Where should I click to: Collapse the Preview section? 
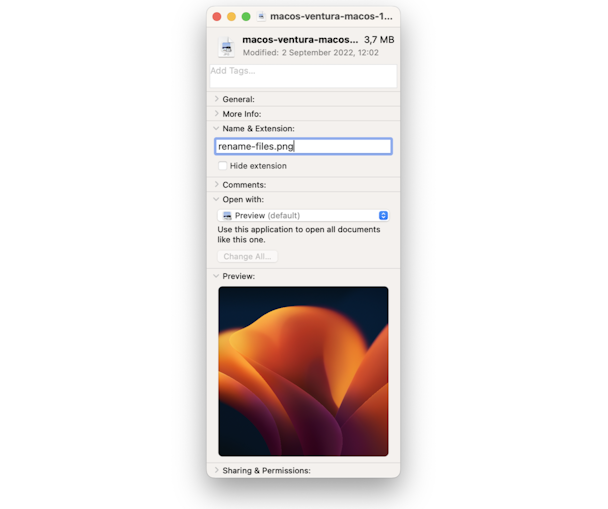pos(216,276)
